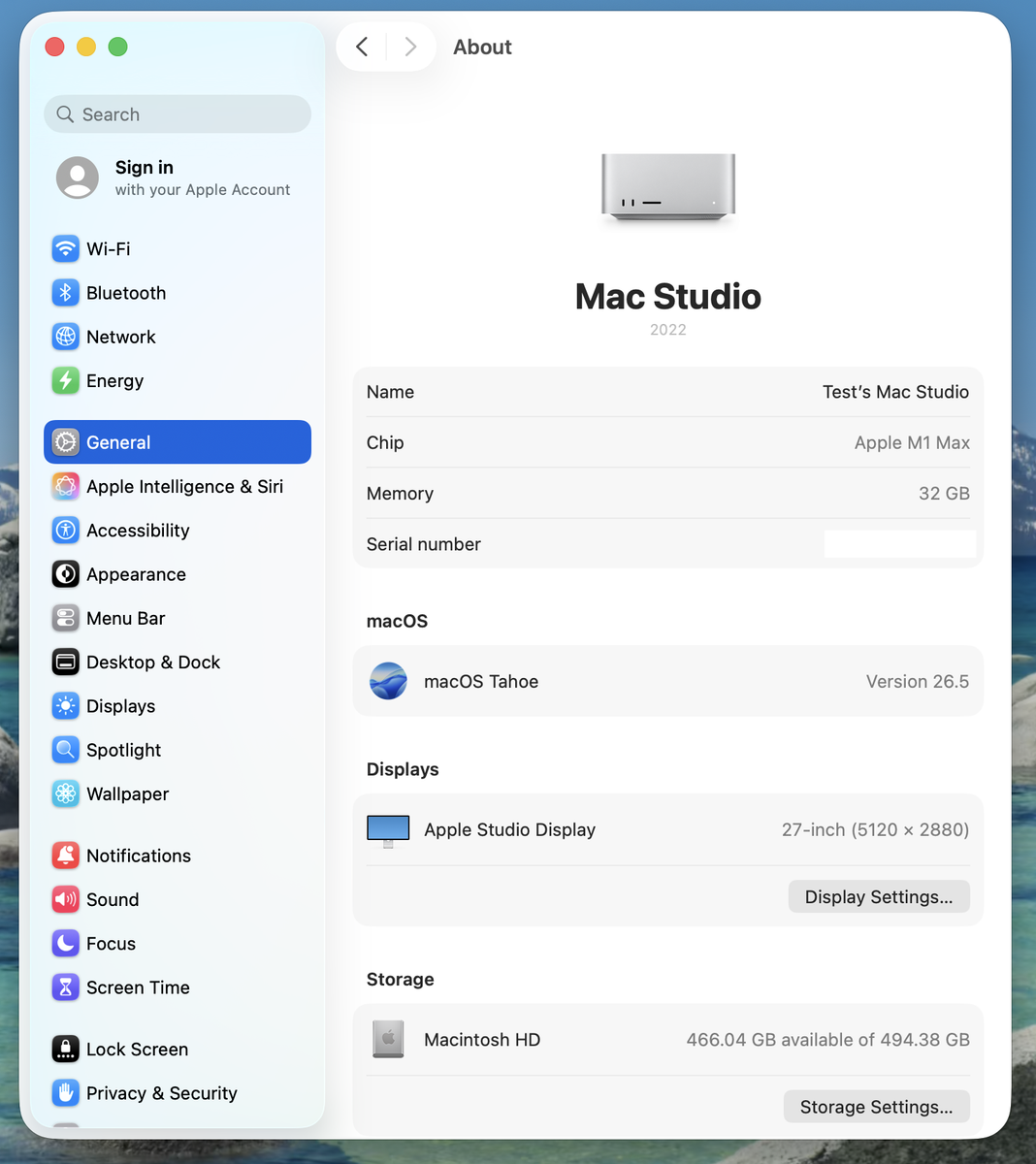The width and height of the screenshot is (1036, 1164).
Task: Click the Privacy & Security hand icon
Action: (65, 1093)
